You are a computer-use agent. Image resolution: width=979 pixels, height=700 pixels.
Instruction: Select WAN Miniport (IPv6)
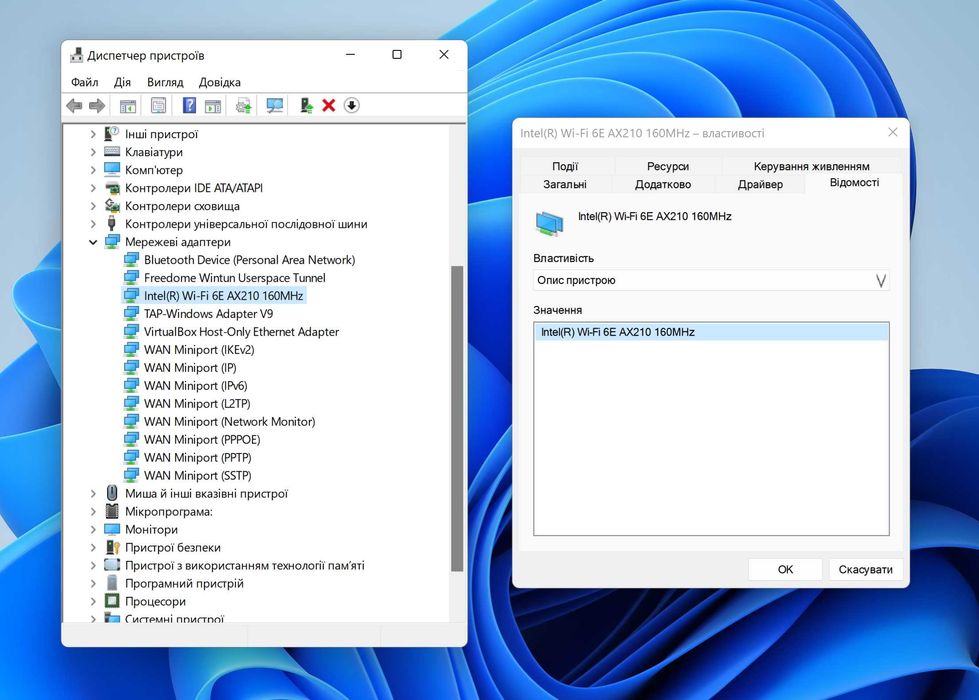tap(195, 386)
